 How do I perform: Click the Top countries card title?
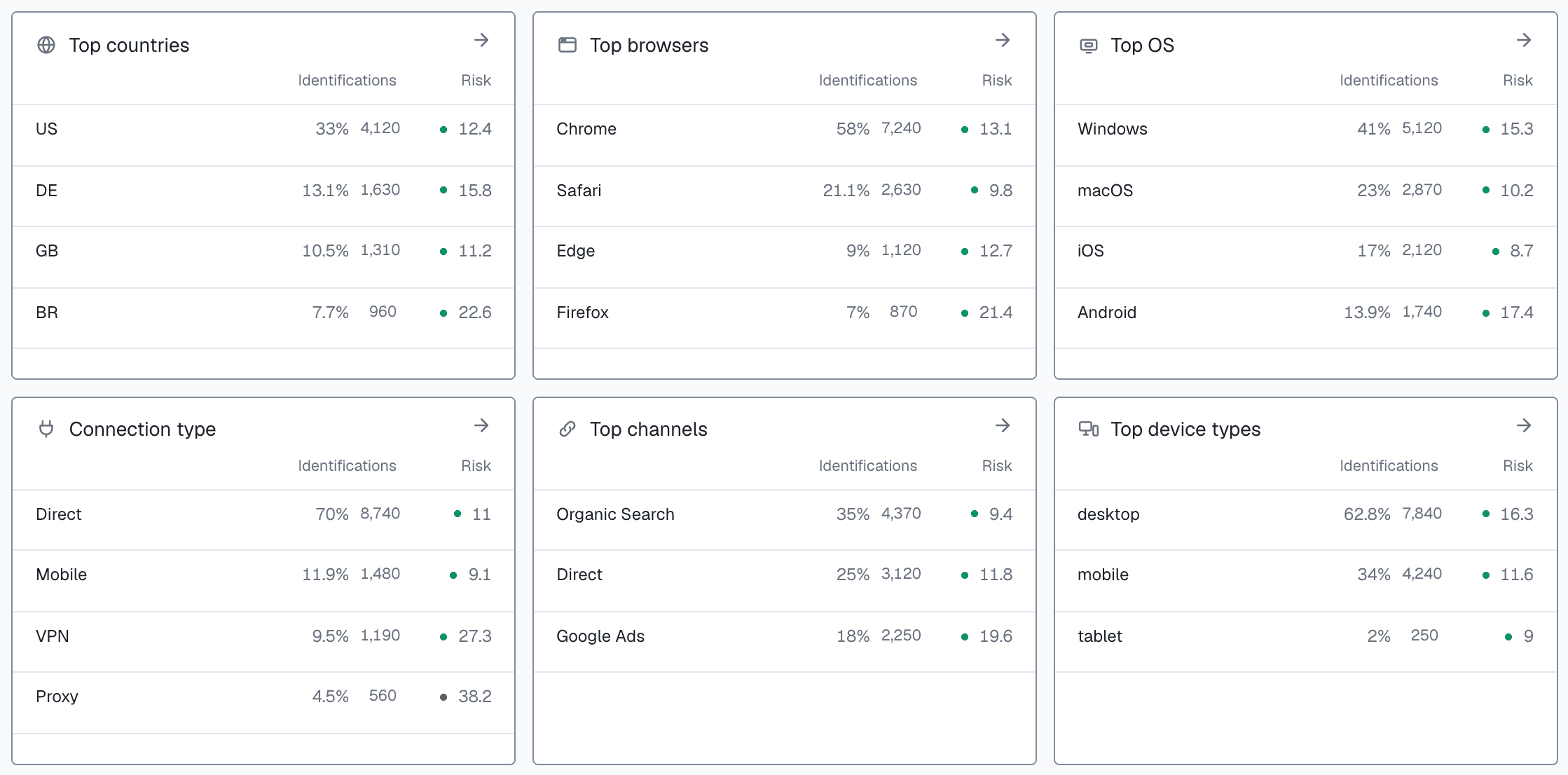[x=129, y=46]
